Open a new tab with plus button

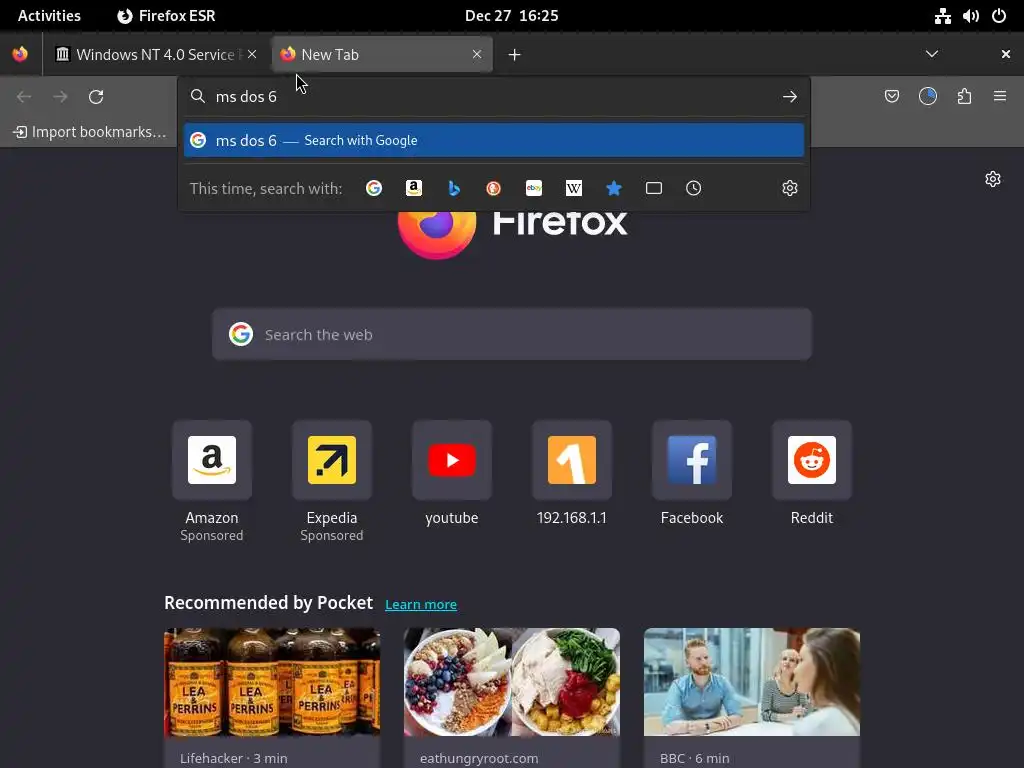click(515, 55)
